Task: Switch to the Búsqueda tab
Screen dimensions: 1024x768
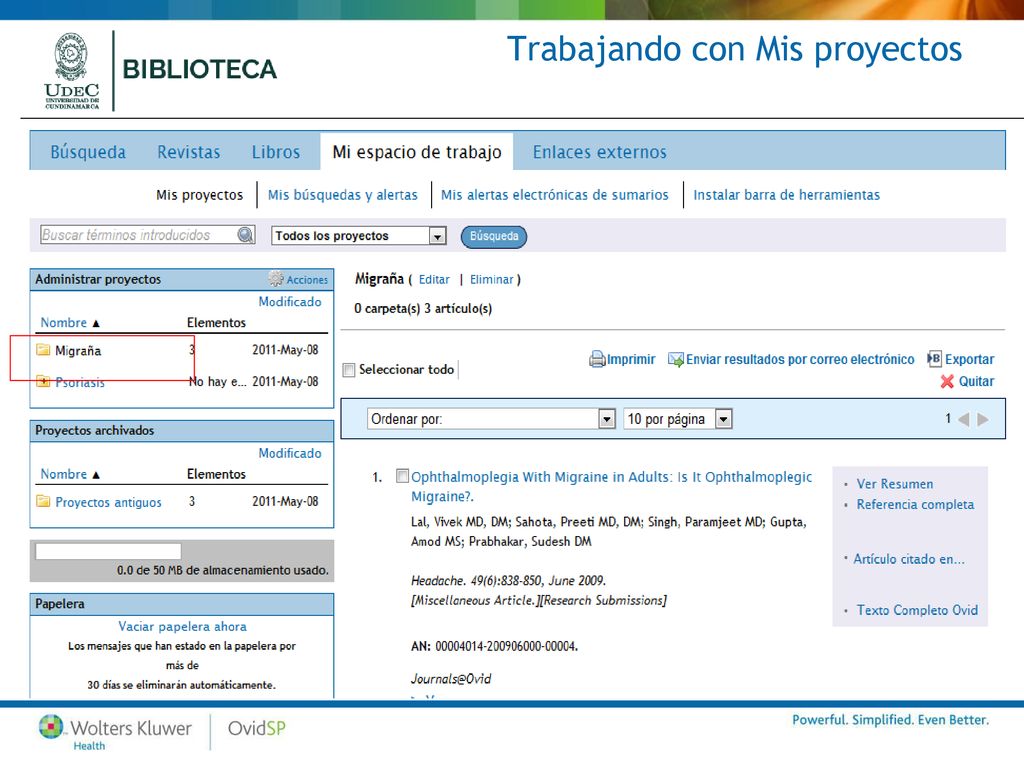Action: pyautogui.click(x=88, y=152)
